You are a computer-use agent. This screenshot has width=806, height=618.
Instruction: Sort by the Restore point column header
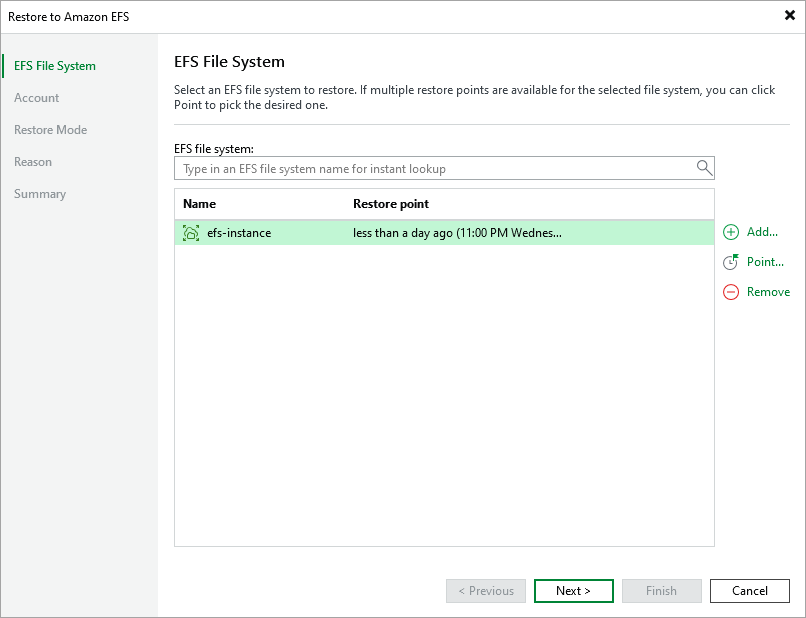coord(391,204)
